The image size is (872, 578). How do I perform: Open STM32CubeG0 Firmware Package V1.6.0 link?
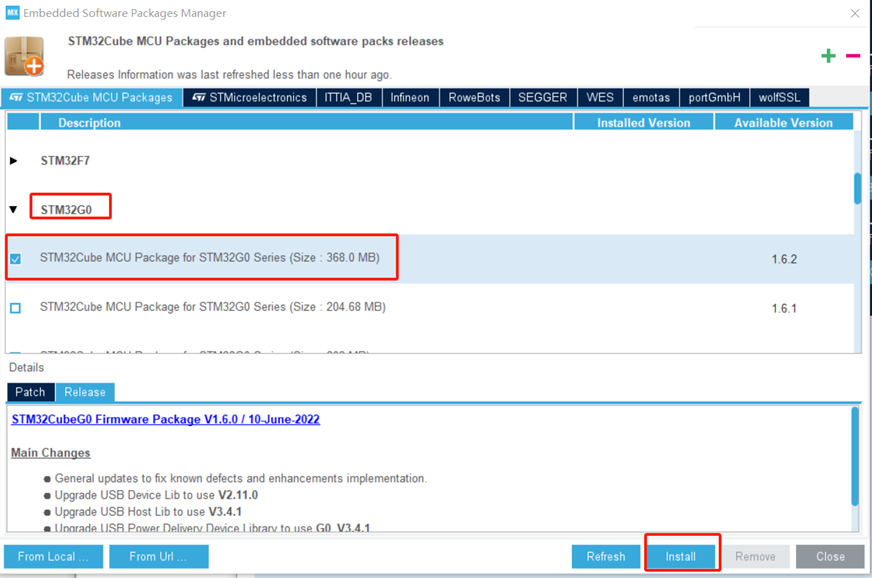[x=165, y=420]
